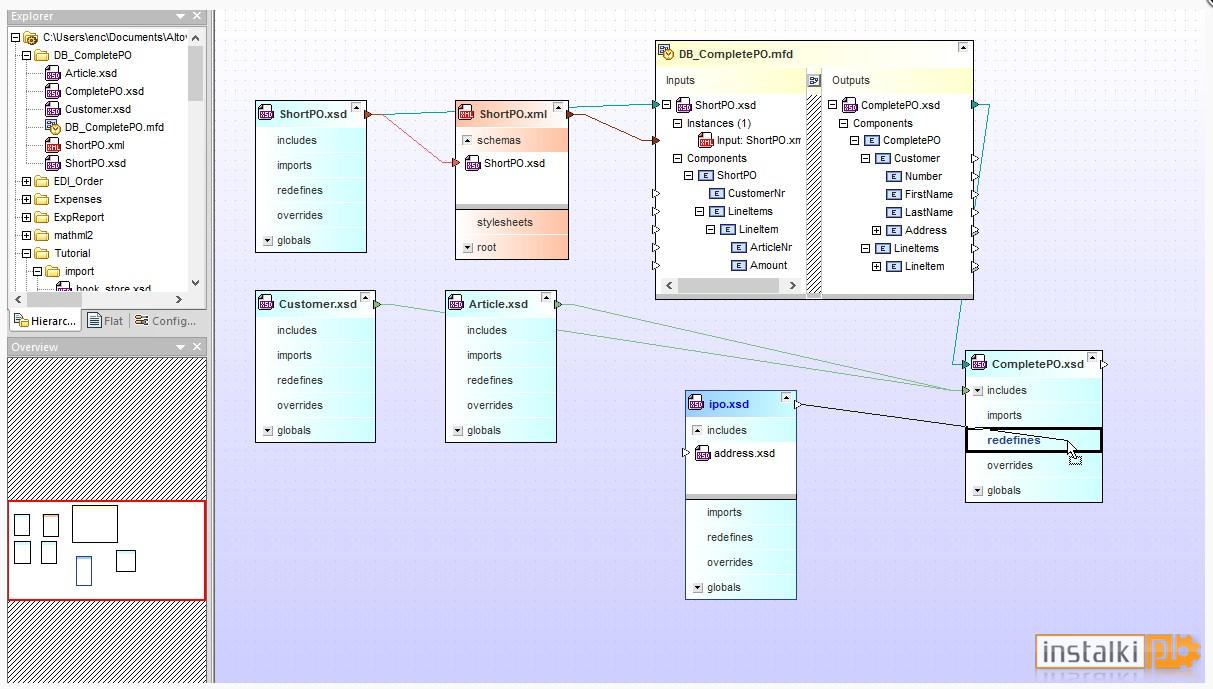Expand the Address element in Outputs

tap(877, 230)
